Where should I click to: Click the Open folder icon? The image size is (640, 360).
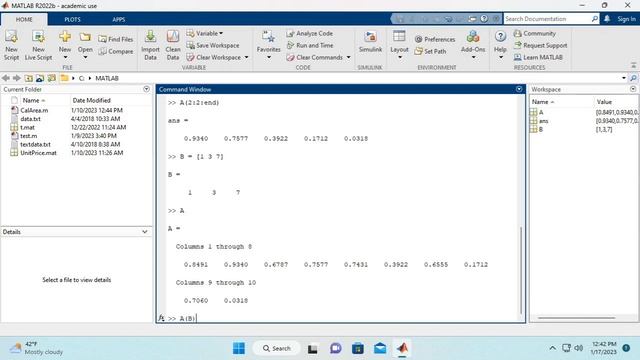tap(85, 38)
